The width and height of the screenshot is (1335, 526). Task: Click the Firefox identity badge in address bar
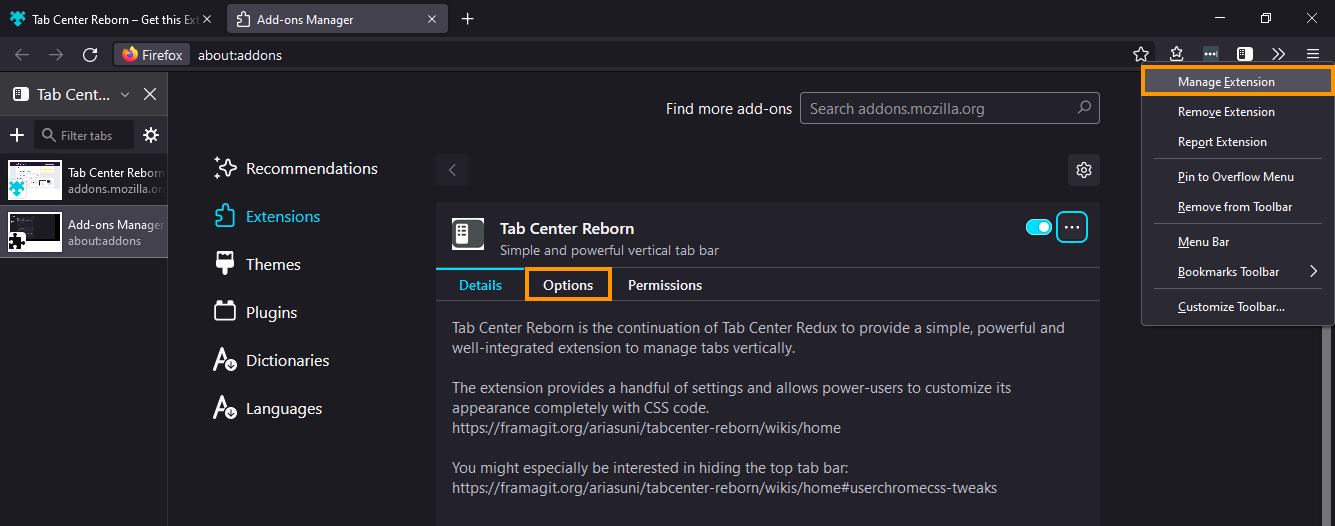151,55
